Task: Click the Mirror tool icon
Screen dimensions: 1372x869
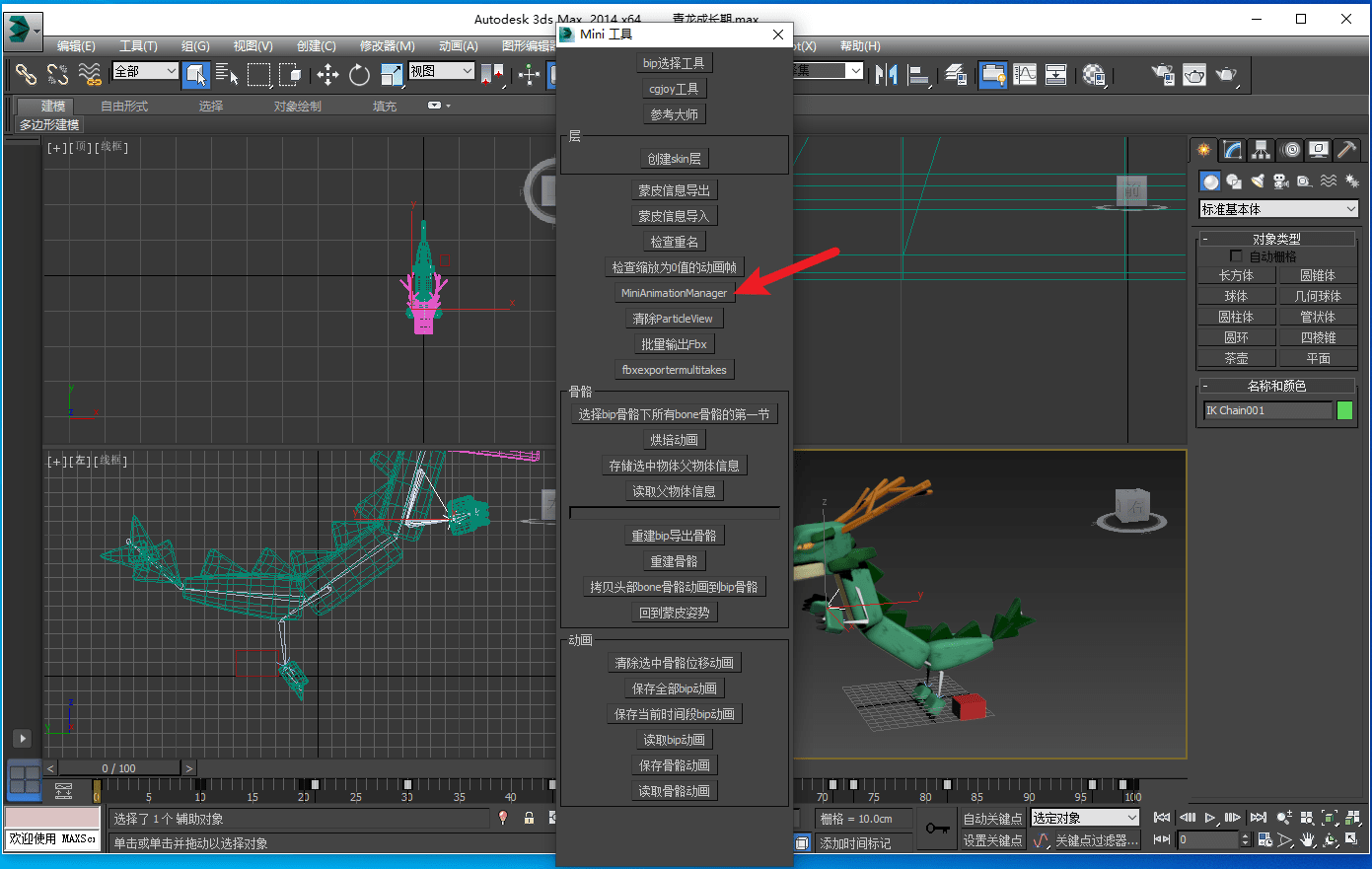Action: click(x=886, y=74)
